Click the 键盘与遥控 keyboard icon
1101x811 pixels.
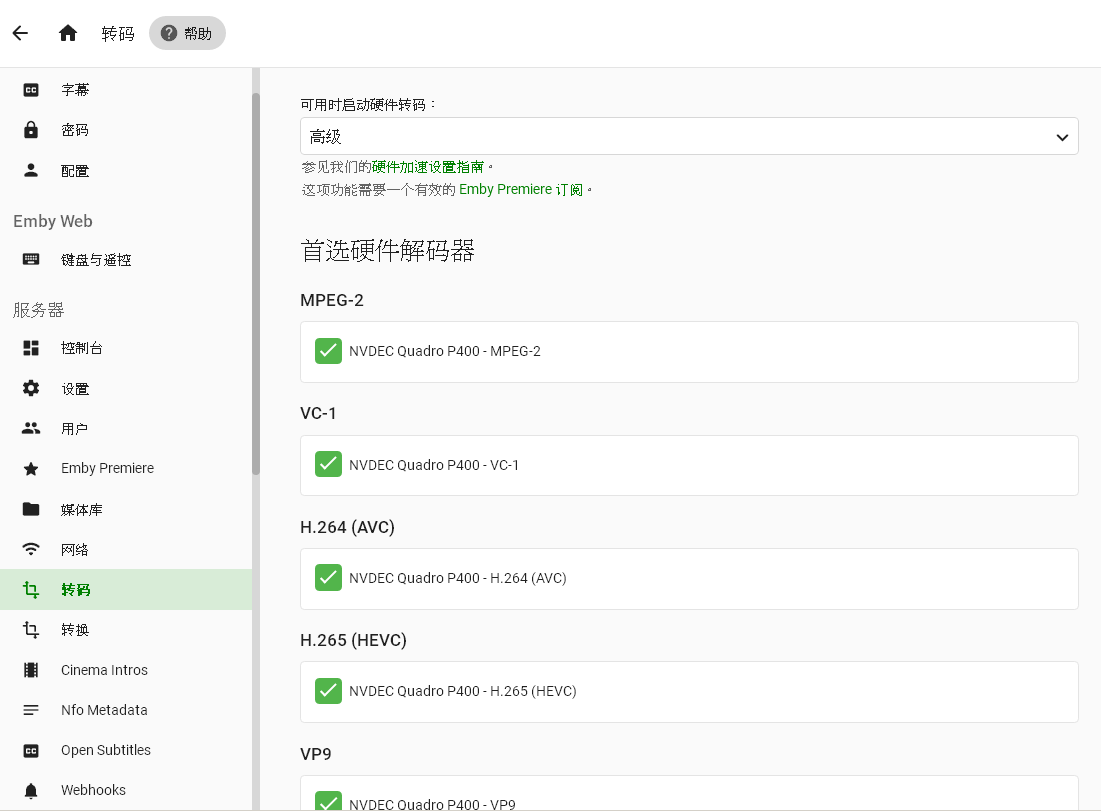[x=31, y=259]
